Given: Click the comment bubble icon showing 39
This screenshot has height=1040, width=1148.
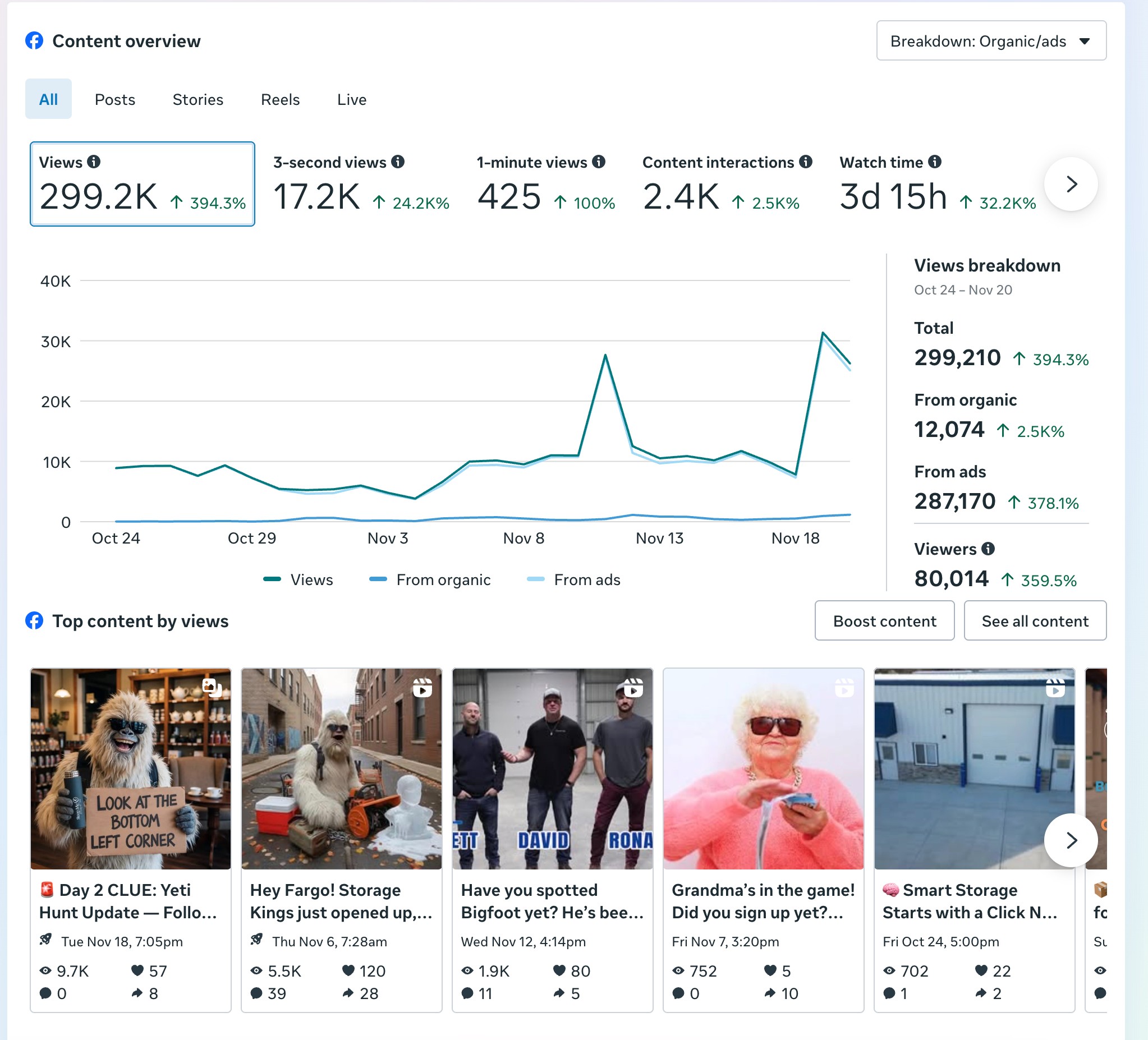Looking at the screenshot, I should [257, 993].
